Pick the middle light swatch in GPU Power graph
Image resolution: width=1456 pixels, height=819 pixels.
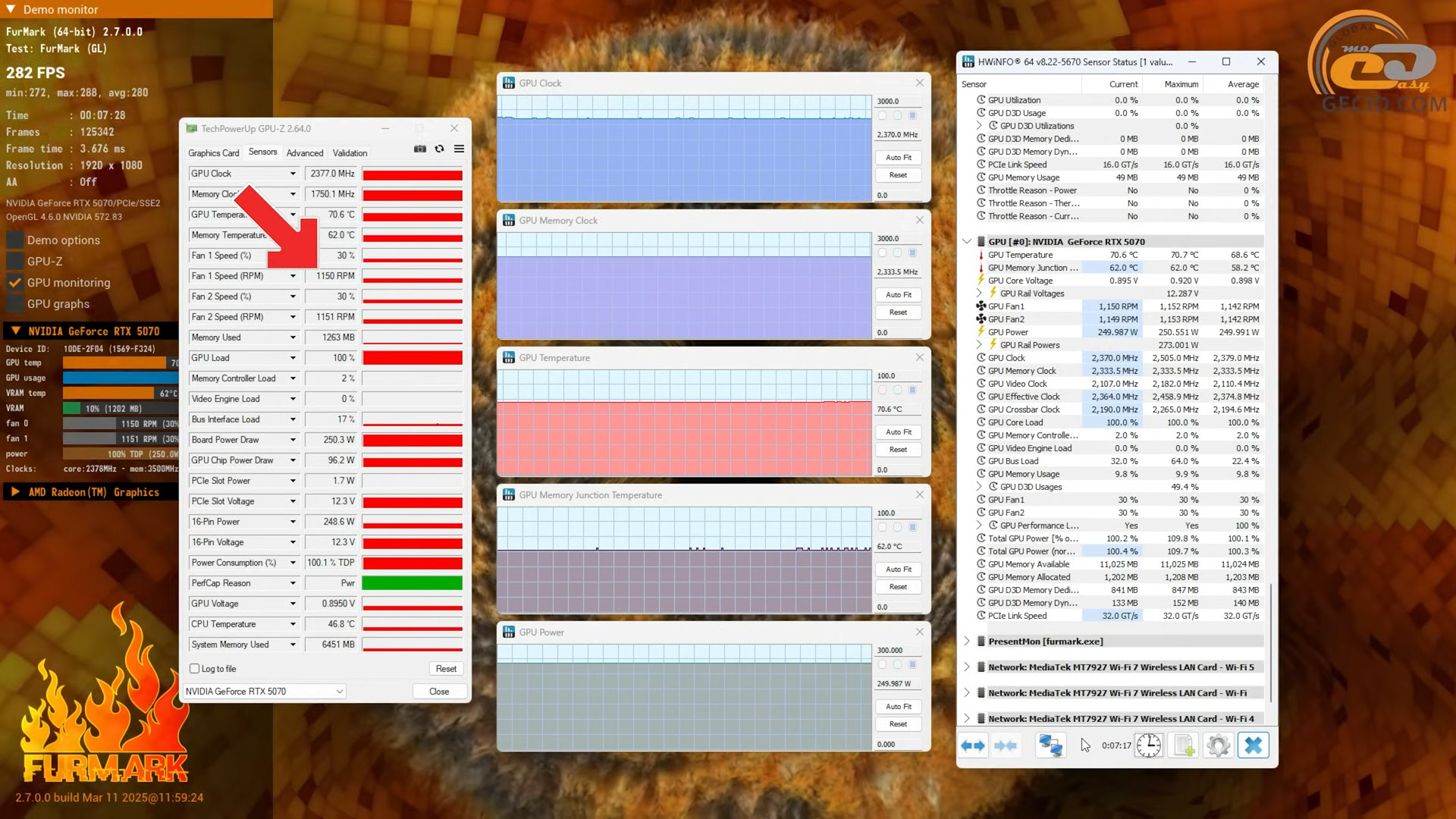click(x=897, y=664)
